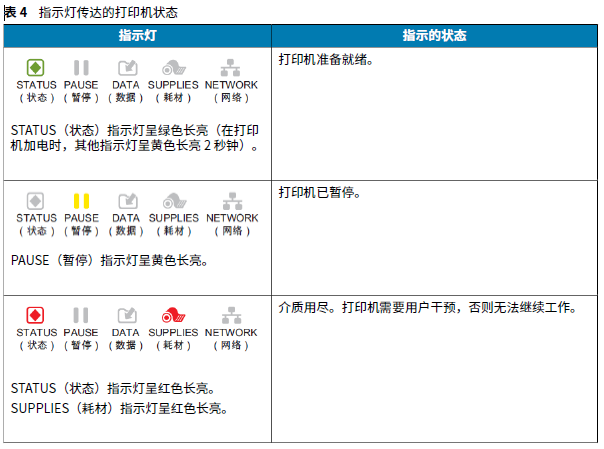Click the yellow PAUSE icon in paused row

click(81, 201)
